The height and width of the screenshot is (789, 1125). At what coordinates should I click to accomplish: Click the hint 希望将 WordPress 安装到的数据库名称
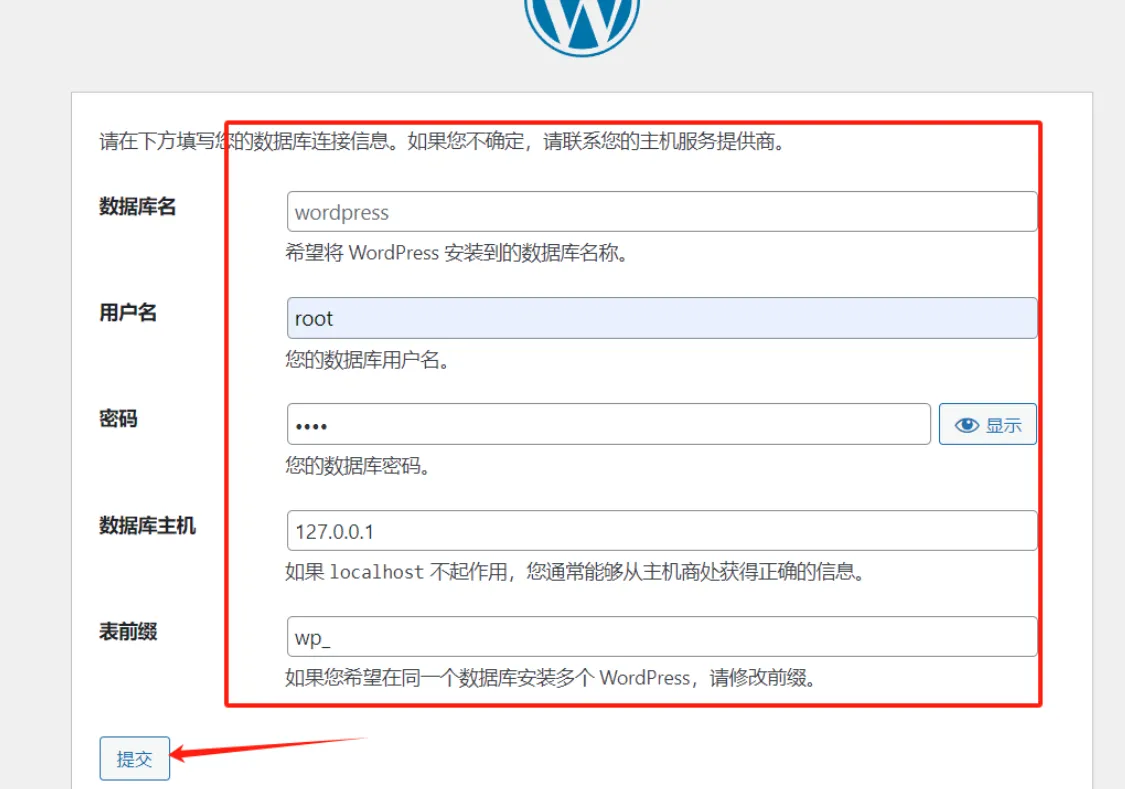click(457, 252)
